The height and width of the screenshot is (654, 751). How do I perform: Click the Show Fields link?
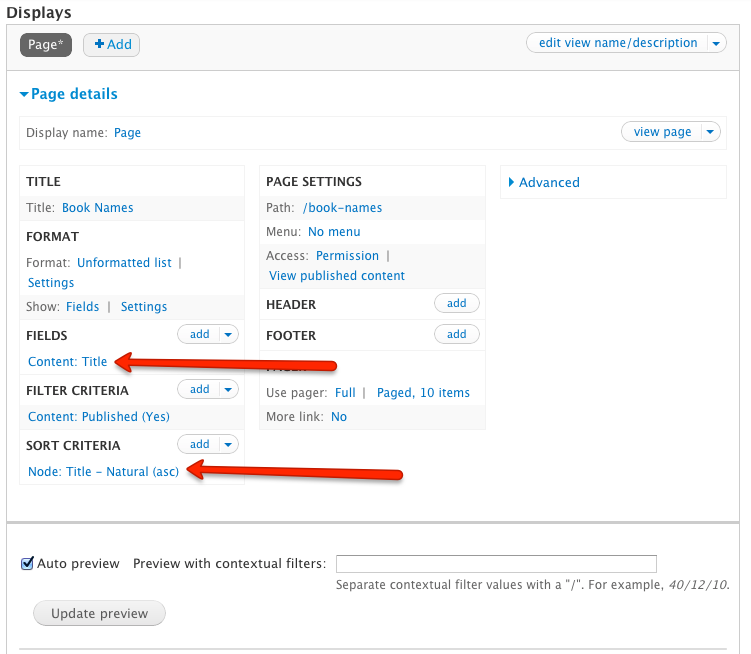(82, 307)
